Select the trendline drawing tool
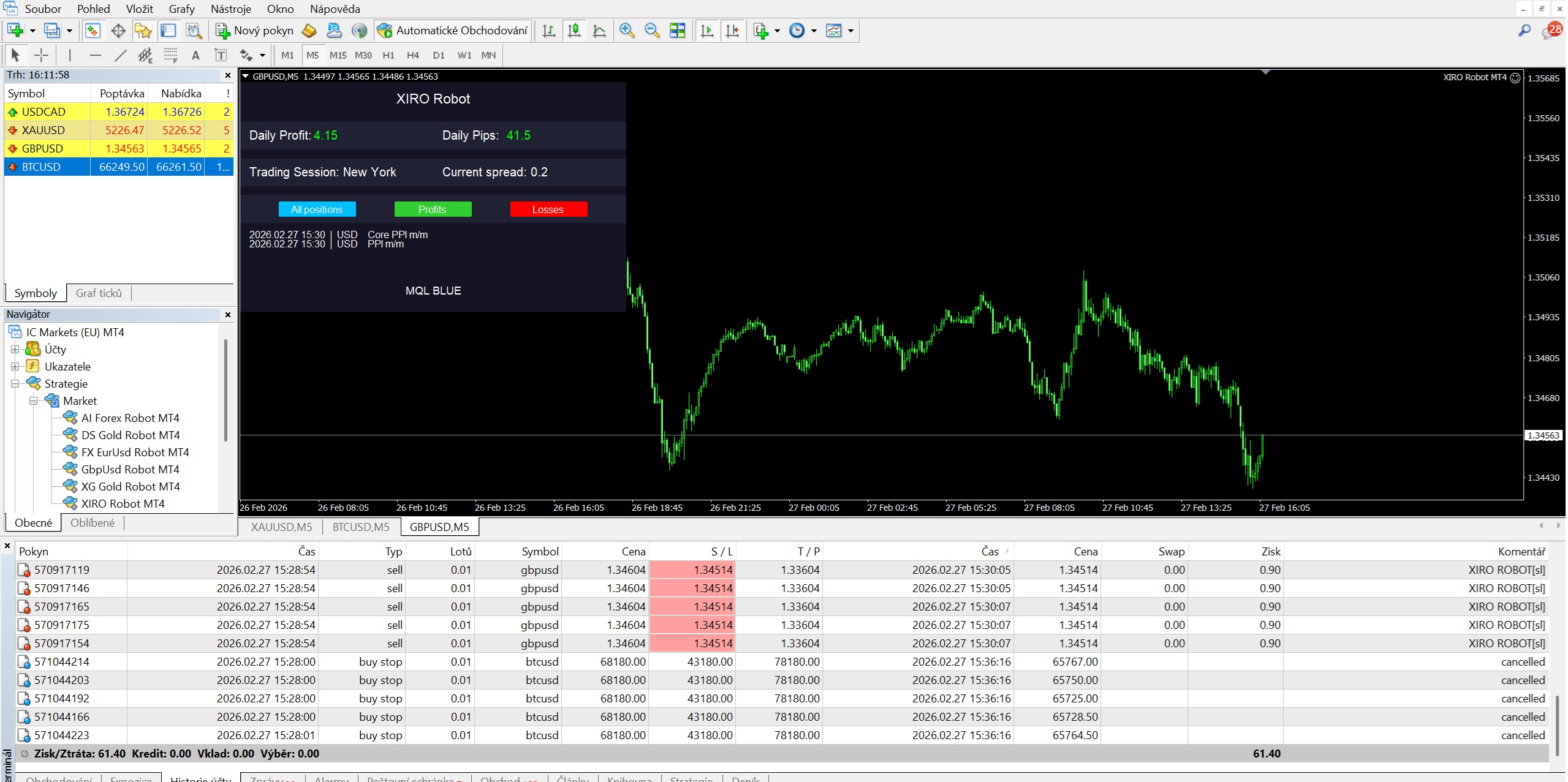This screenshot has width=1568, height=782. (x=121, y=56)
